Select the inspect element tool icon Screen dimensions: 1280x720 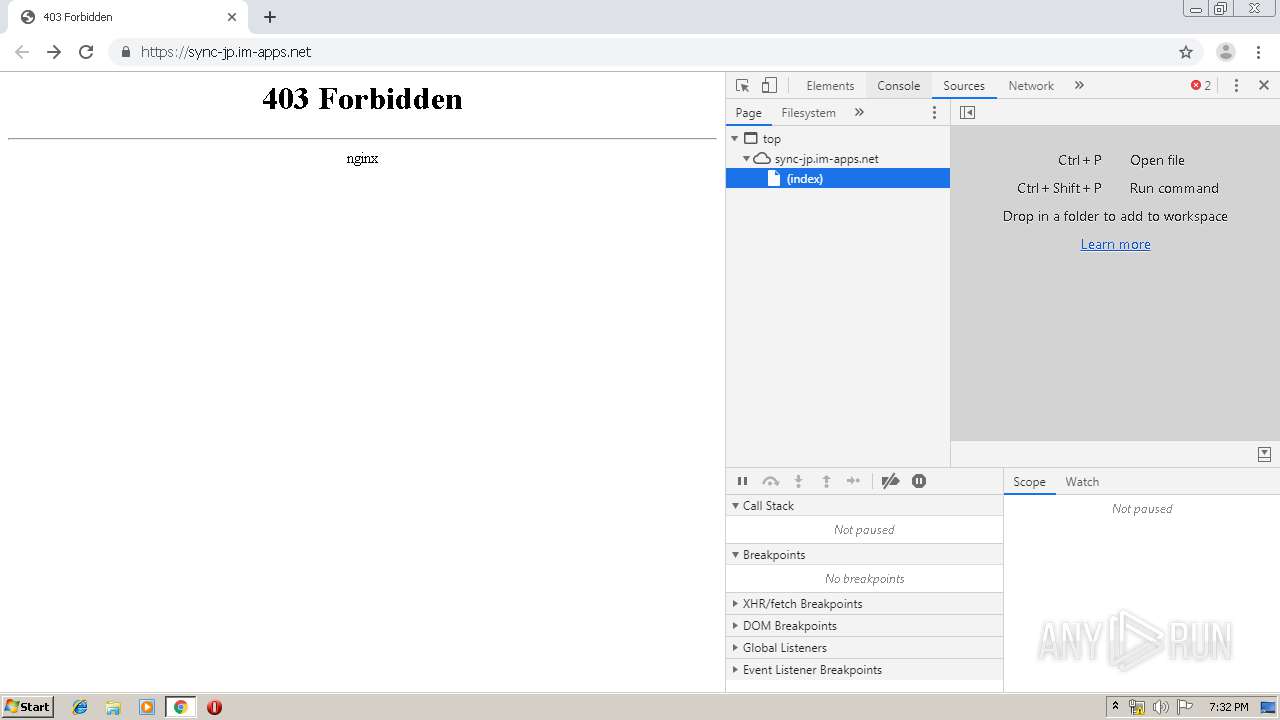[x=742, y=86]
